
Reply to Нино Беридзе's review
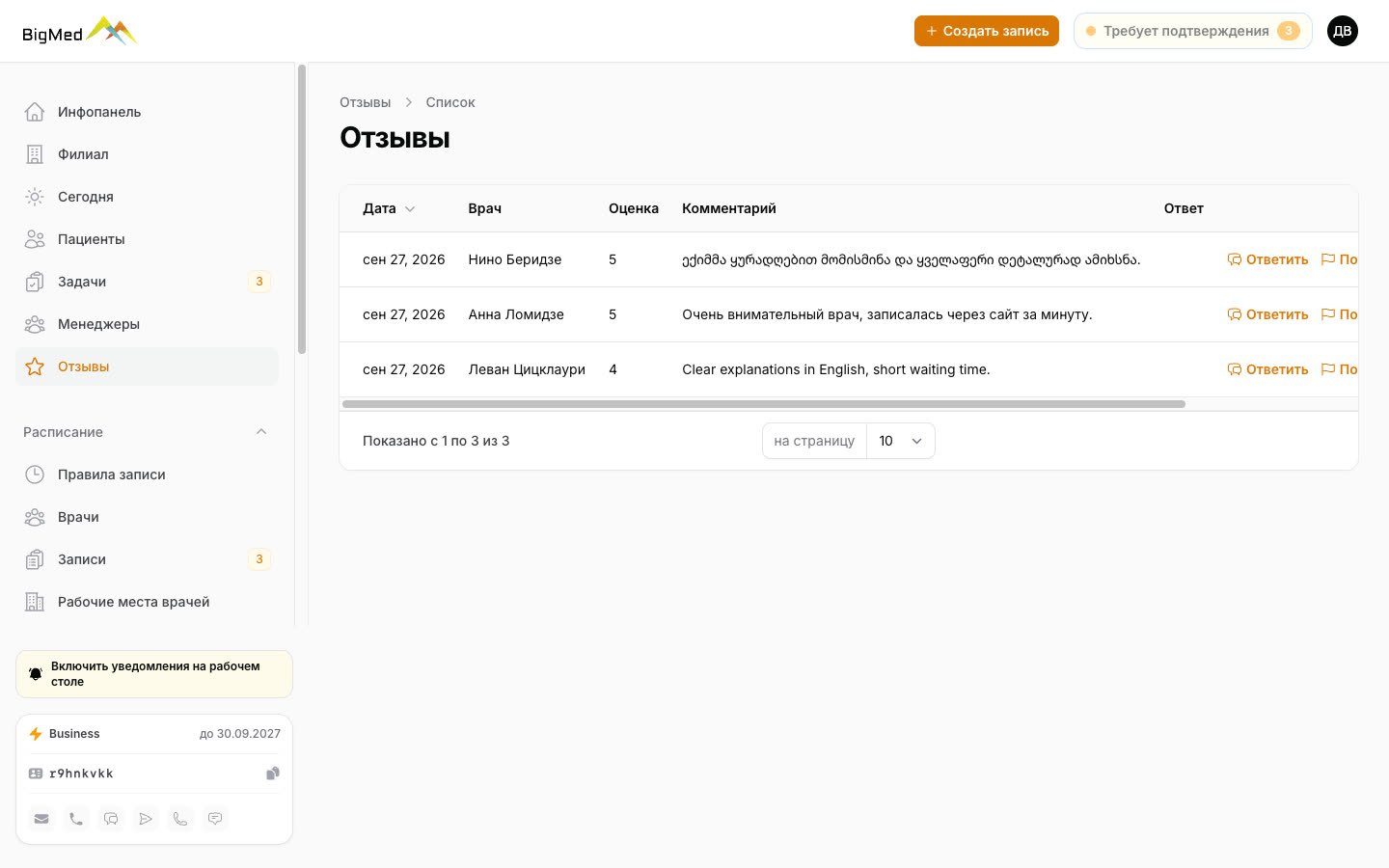(1267, 259)
